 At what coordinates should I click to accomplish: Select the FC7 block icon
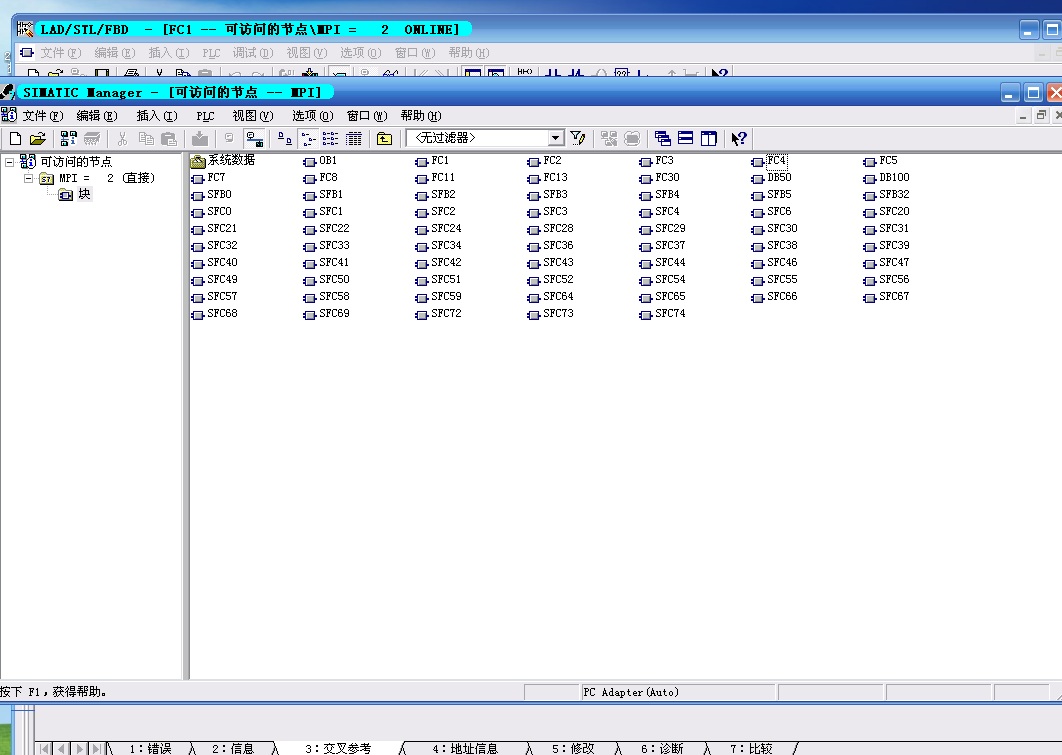(198, 178)
